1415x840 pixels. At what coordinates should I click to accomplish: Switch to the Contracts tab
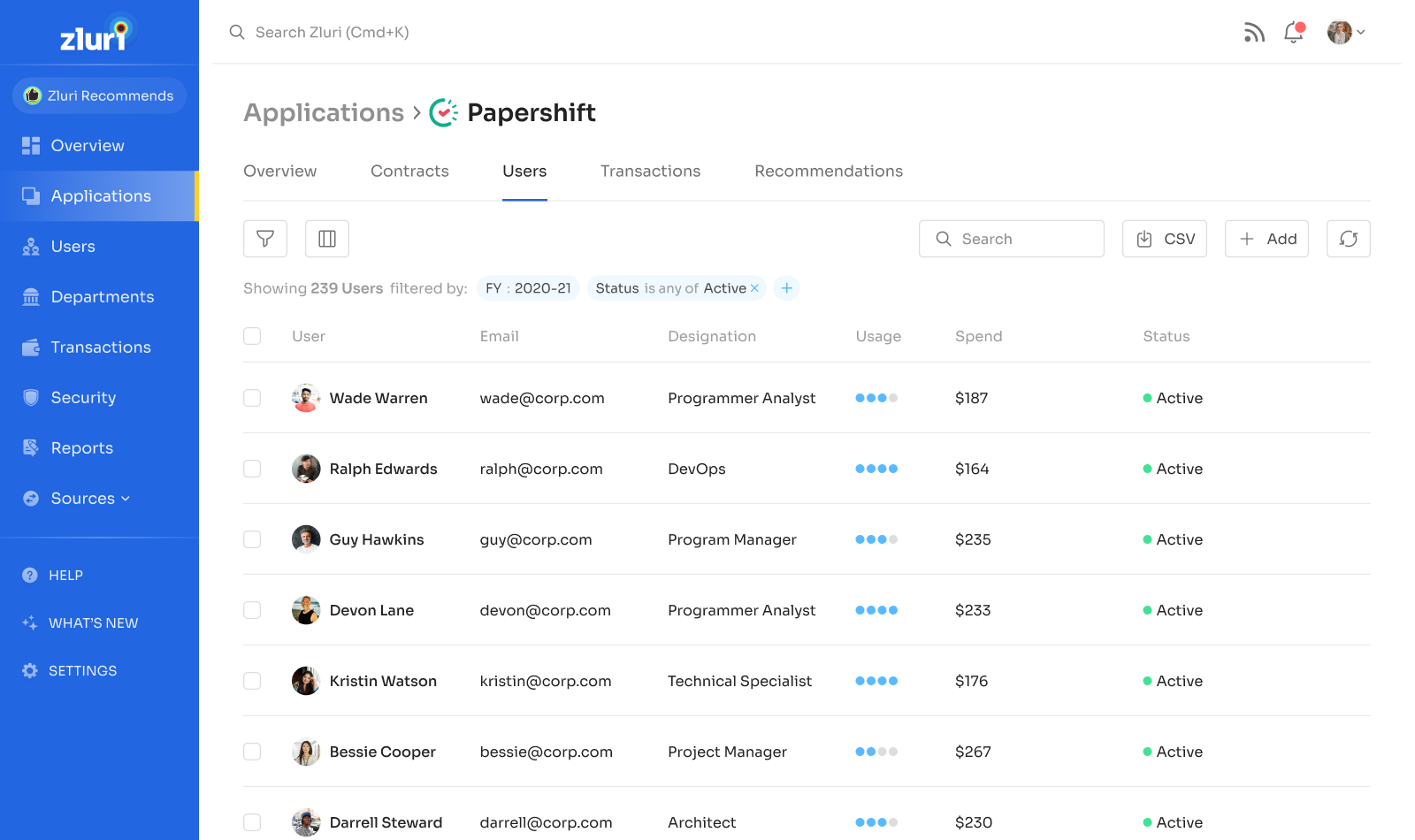click(x=409, y=172)
